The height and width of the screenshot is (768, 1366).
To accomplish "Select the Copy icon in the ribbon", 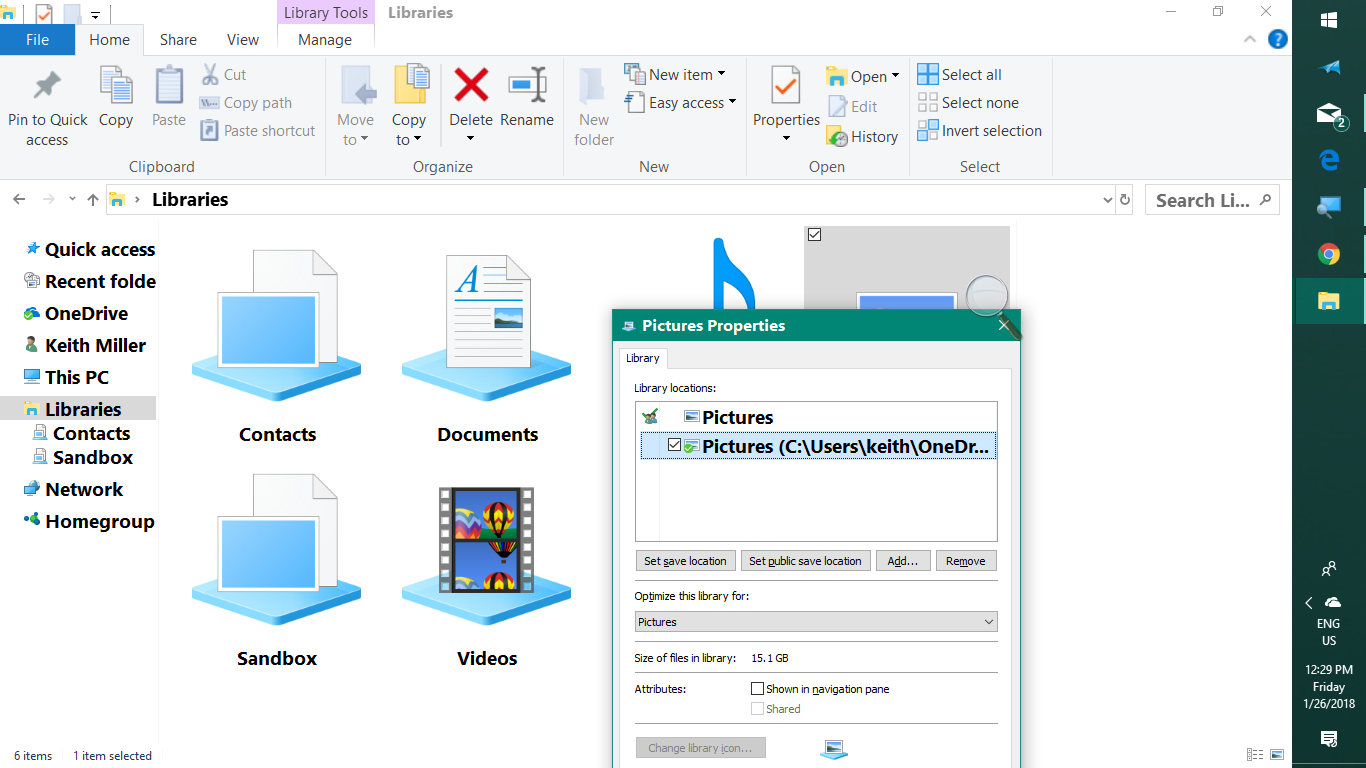I will tap(116, 100).
